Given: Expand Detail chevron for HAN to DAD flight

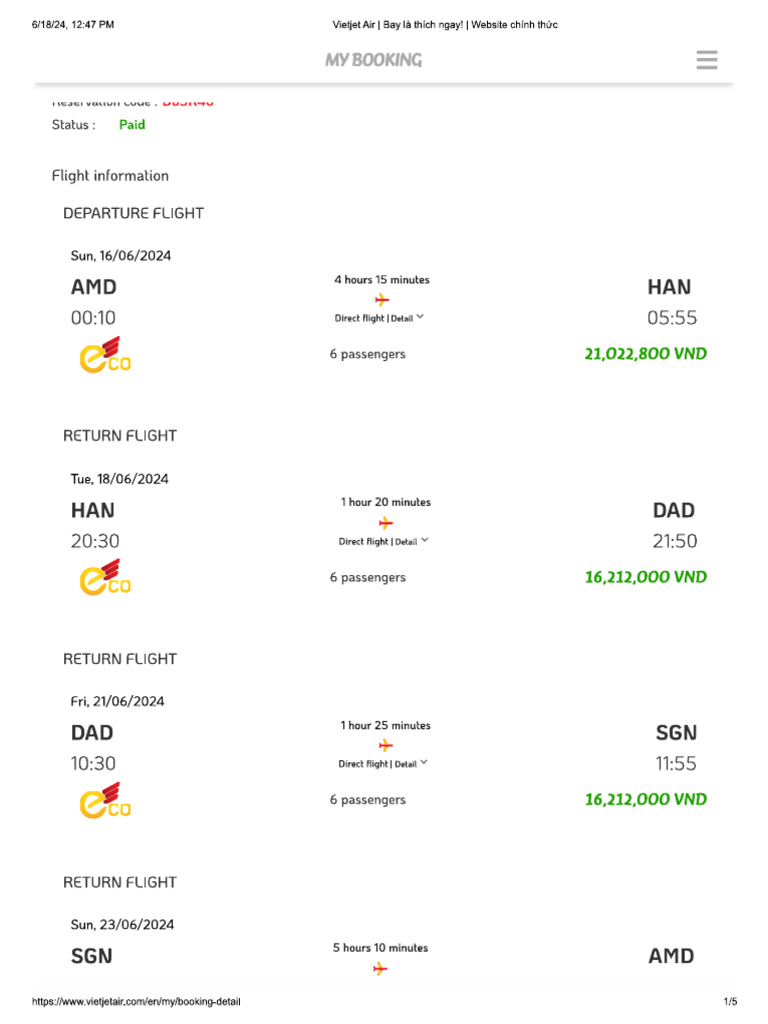Looking at the screenshot, I should [425, 540].
